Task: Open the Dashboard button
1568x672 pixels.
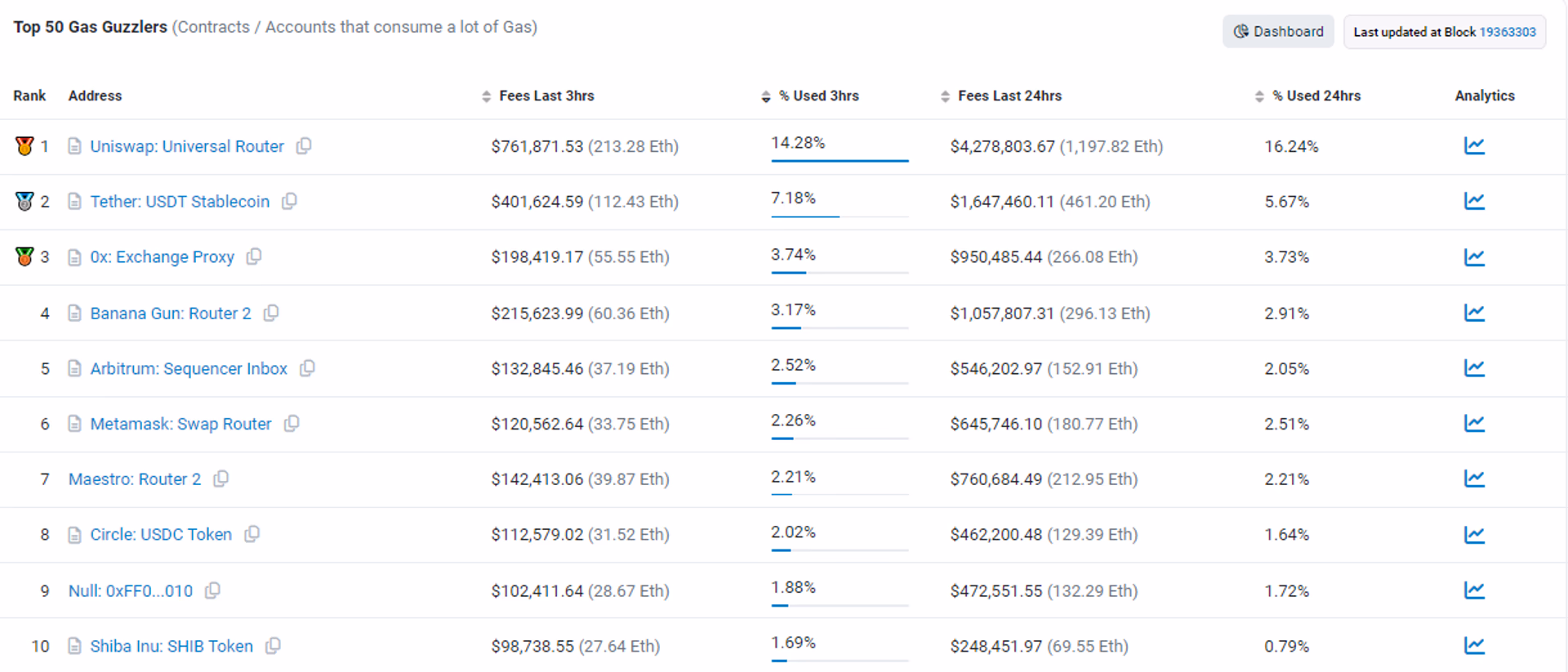Action: pos(1278,32)
